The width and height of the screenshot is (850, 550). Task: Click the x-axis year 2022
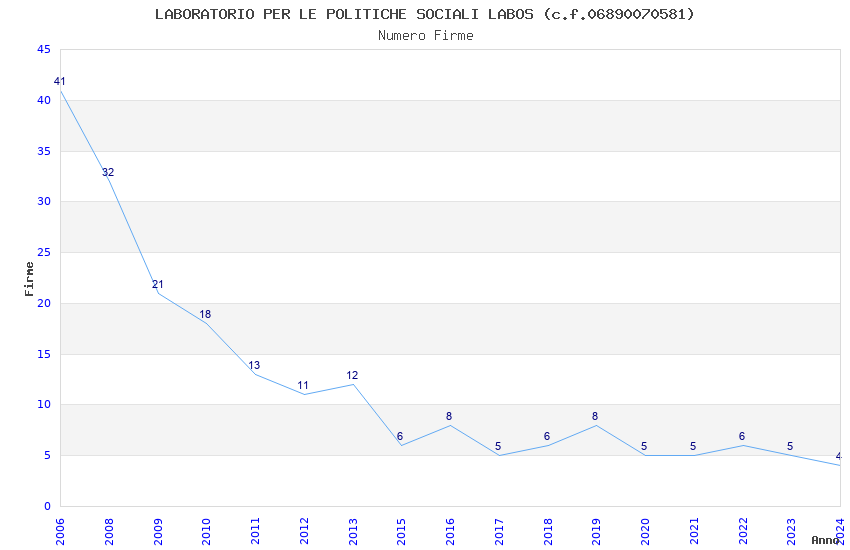743,531
